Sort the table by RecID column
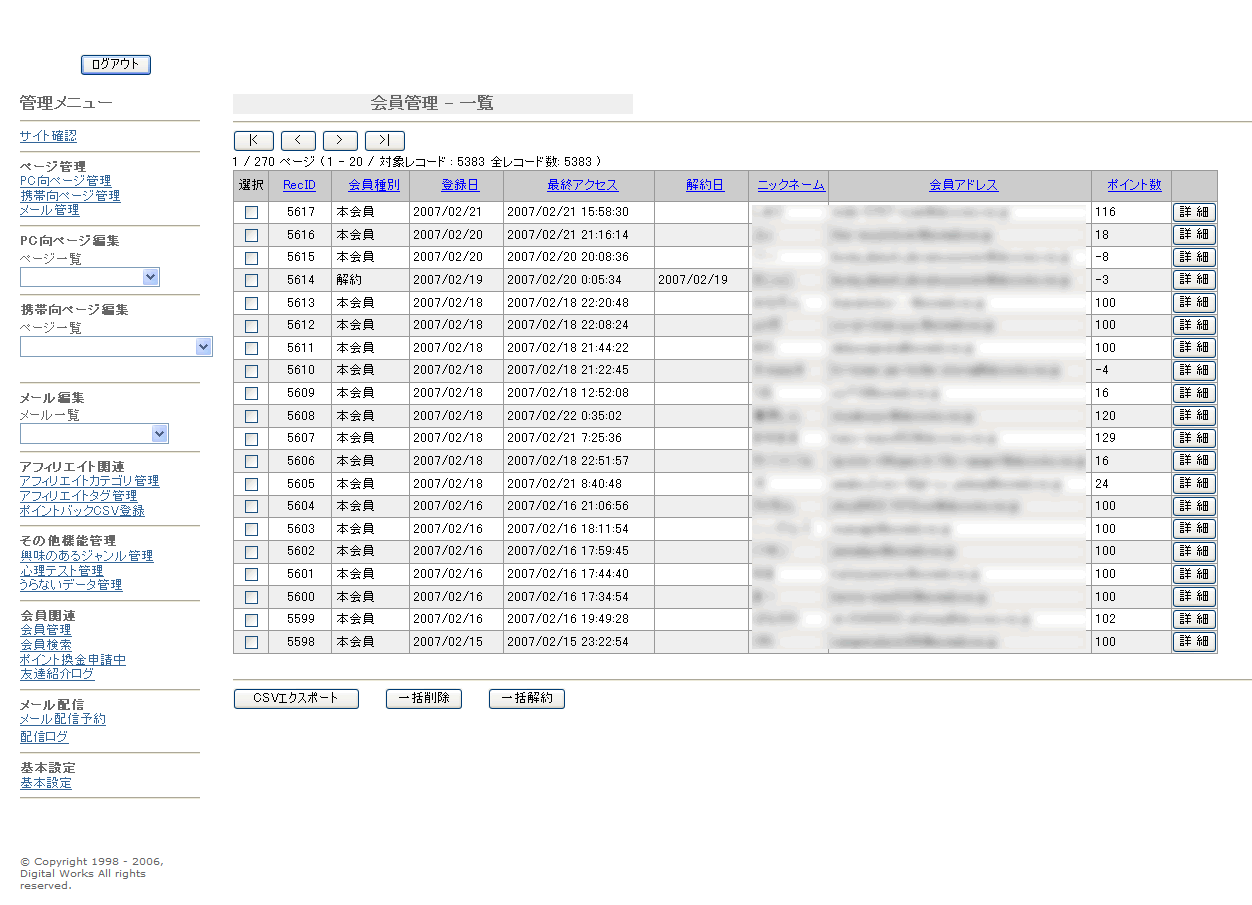 (x=299, y=185)
